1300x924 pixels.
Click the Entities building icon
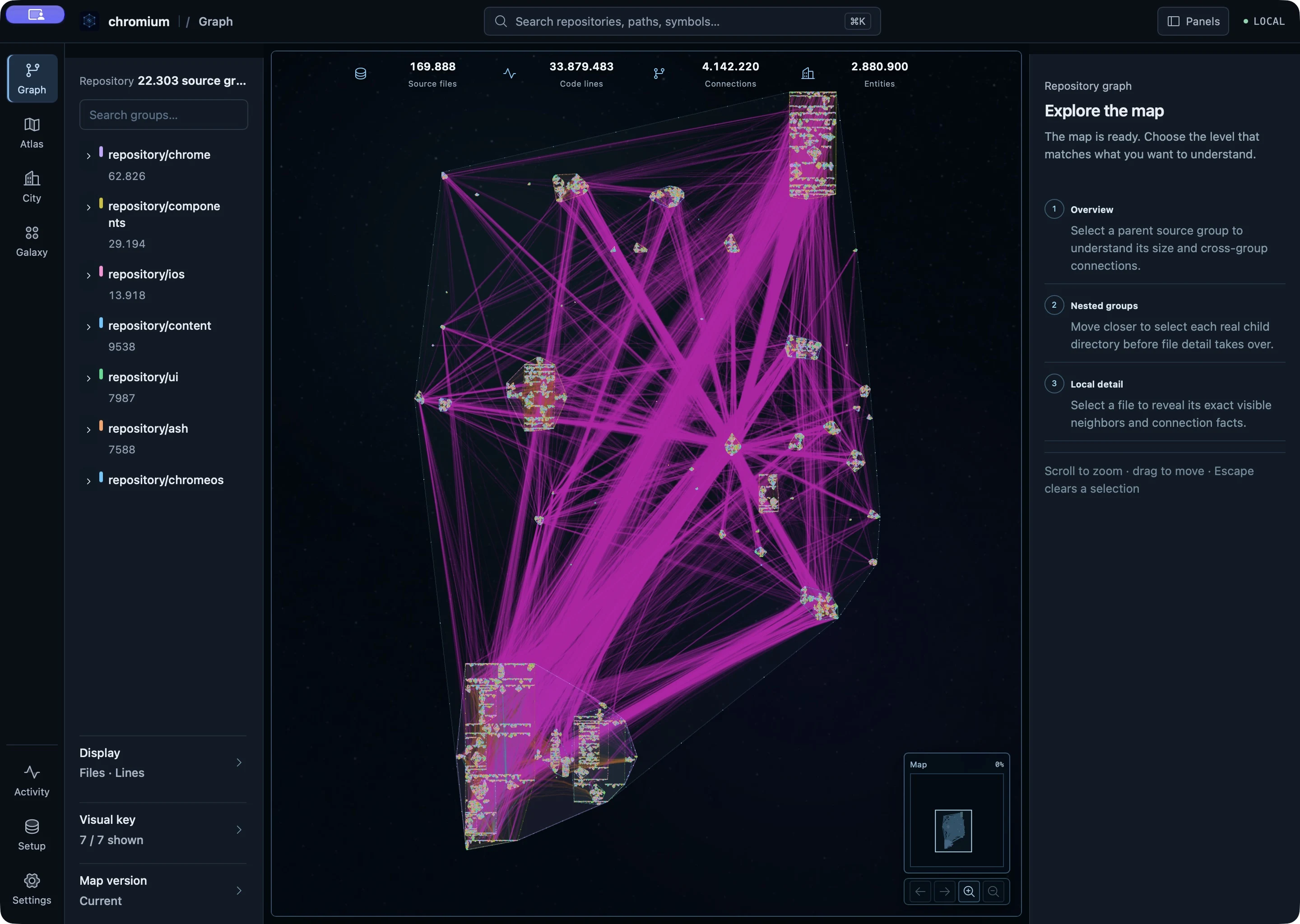point(808,74)
